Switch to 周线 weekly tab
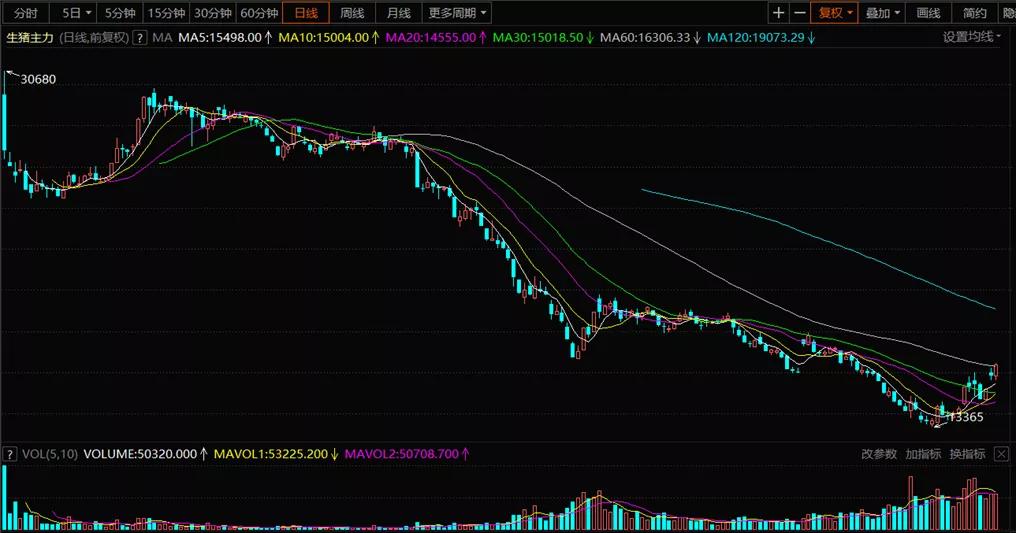Screen dimensions: 1016x533 [352, 12]
